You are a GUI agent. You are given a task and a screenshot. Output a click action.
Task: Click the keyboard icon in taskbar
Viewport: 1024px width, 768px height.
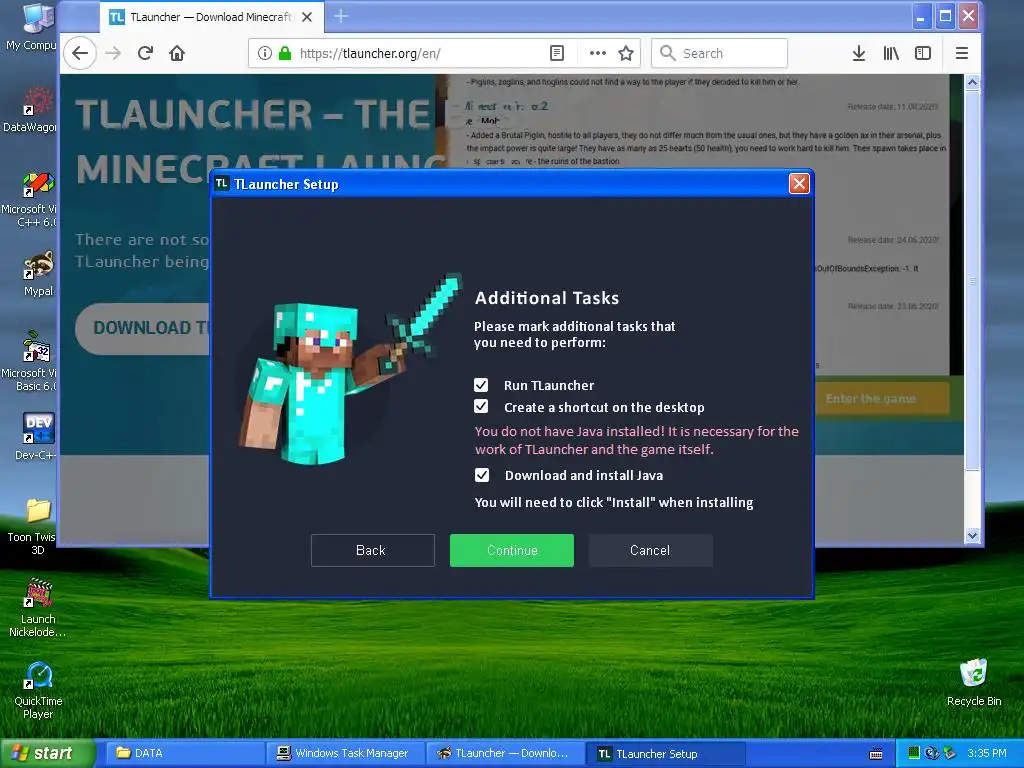tap(876, 754)
